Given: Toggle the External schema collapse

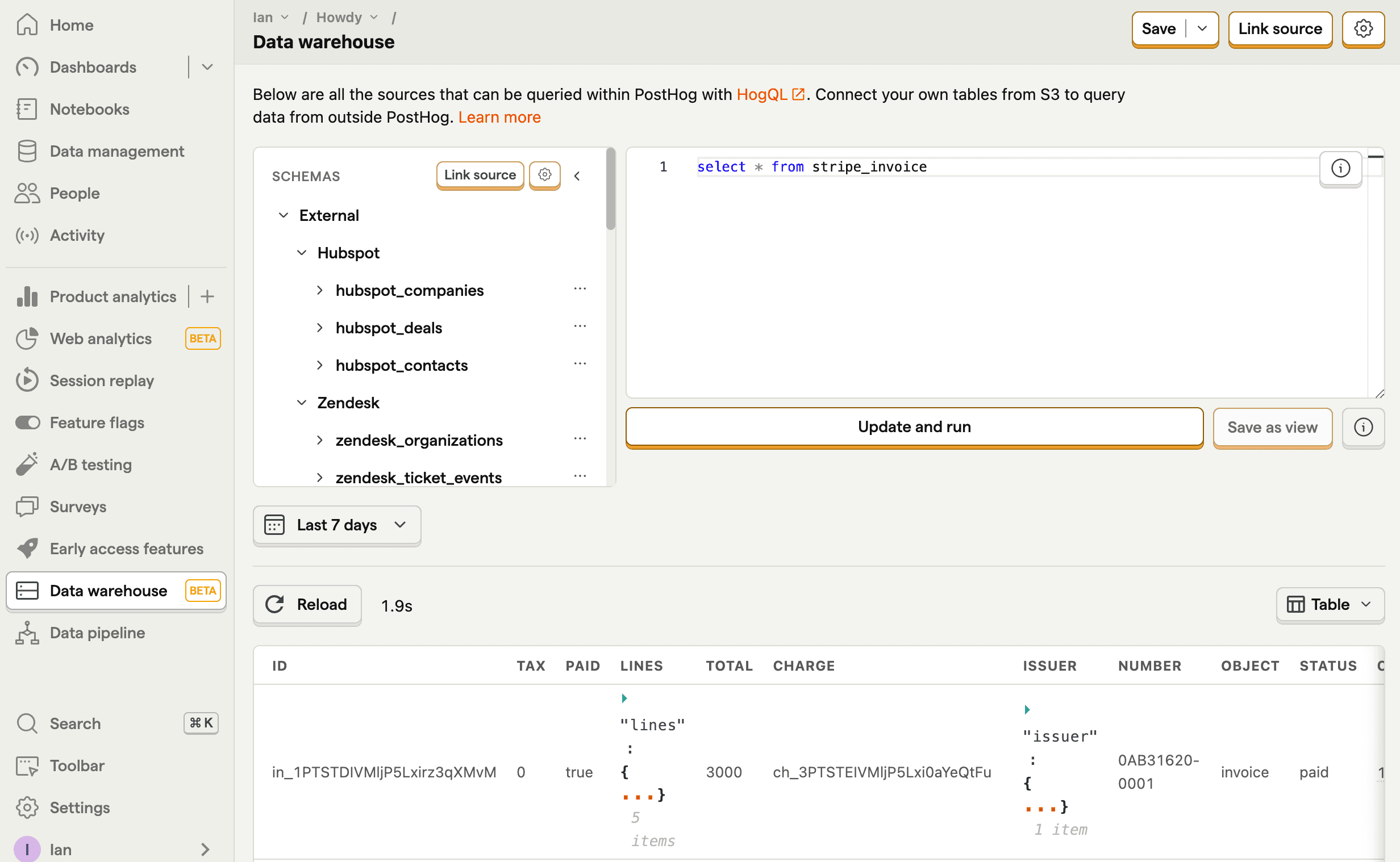Looking at the screenshot, I should click(284, 215).
